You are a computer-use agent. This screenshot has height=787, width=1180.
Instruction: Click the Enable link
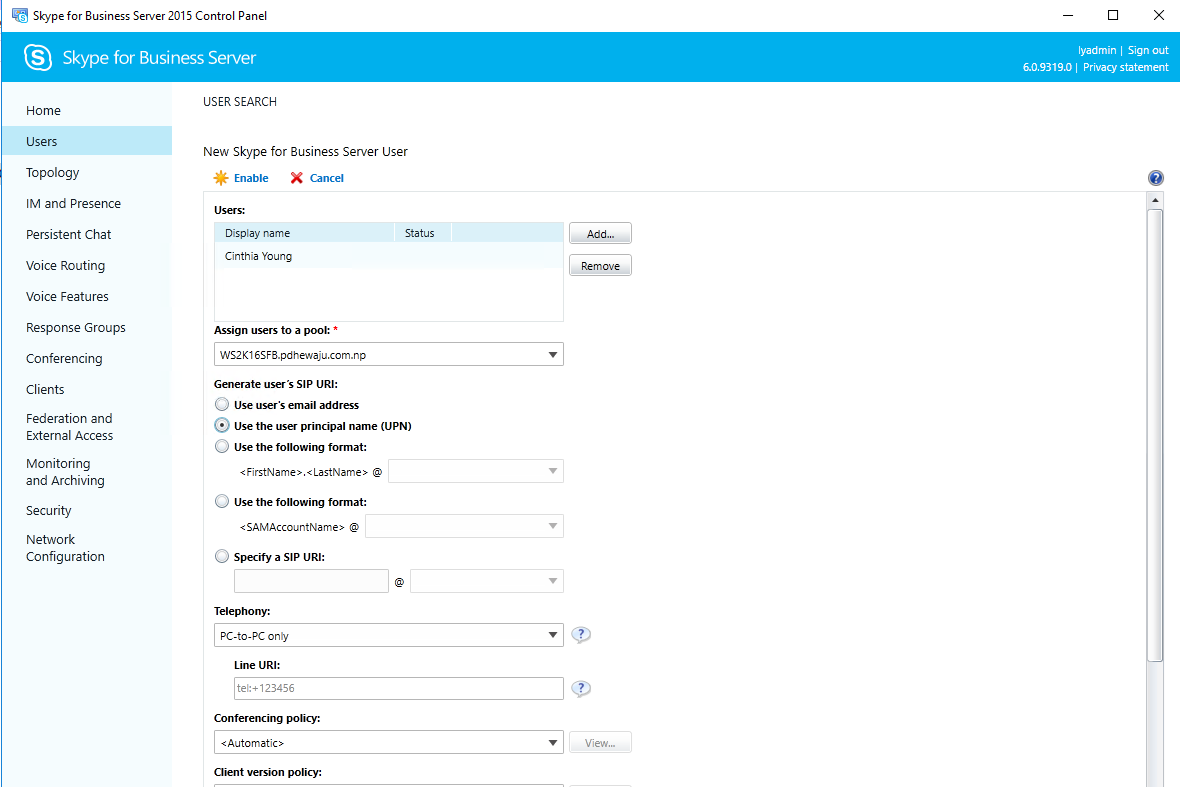[251, 178]
